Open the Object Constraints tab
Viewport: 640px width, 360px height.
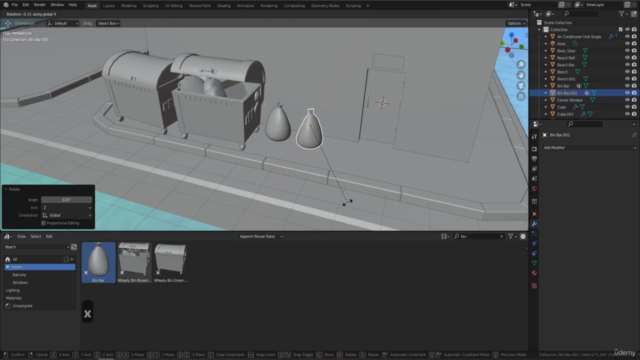(x=534, y=253)
